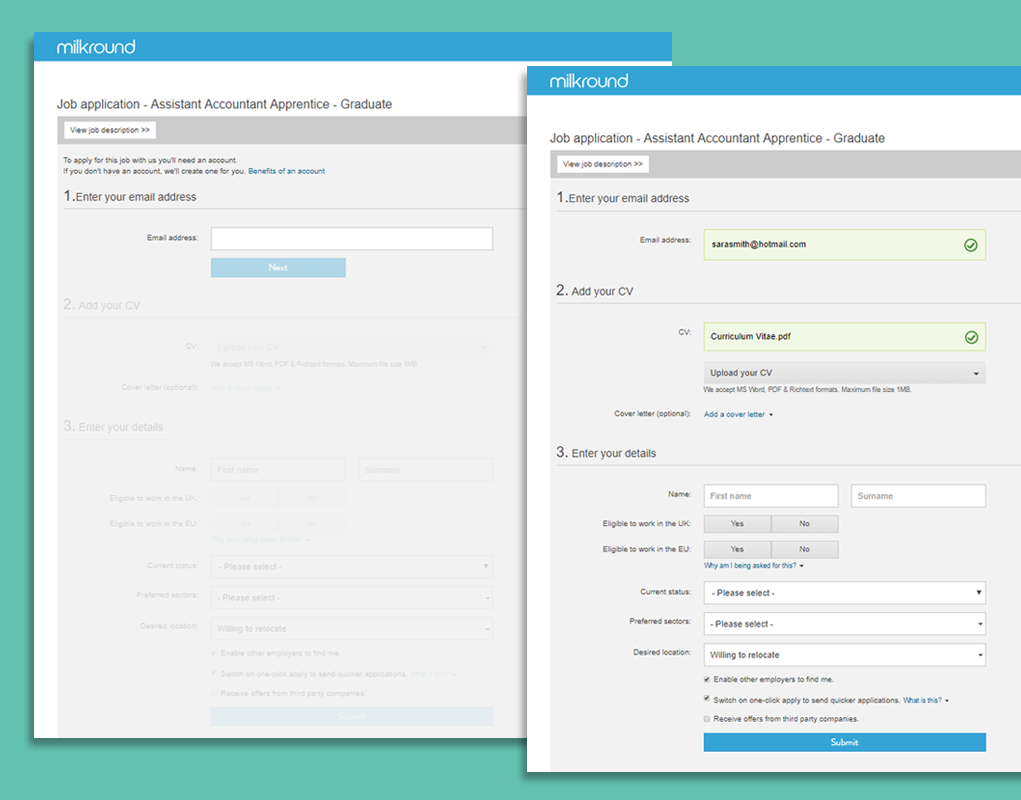
Task: Open the Benefits of an account link
Action: coord(286,171)
